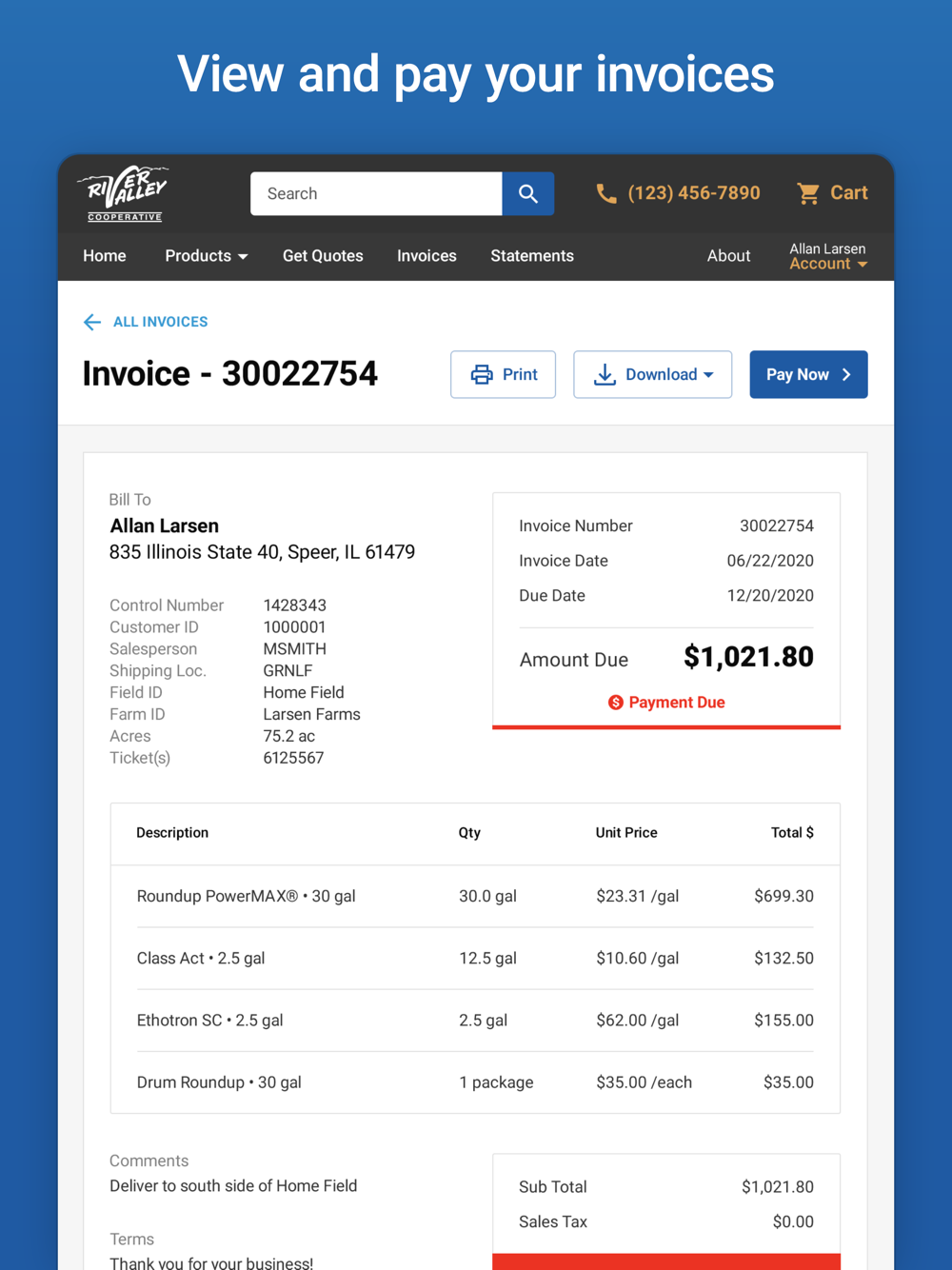Viewport: 952px width, 1270px height.
Task: Click the Qty column header
Action: 469,833
